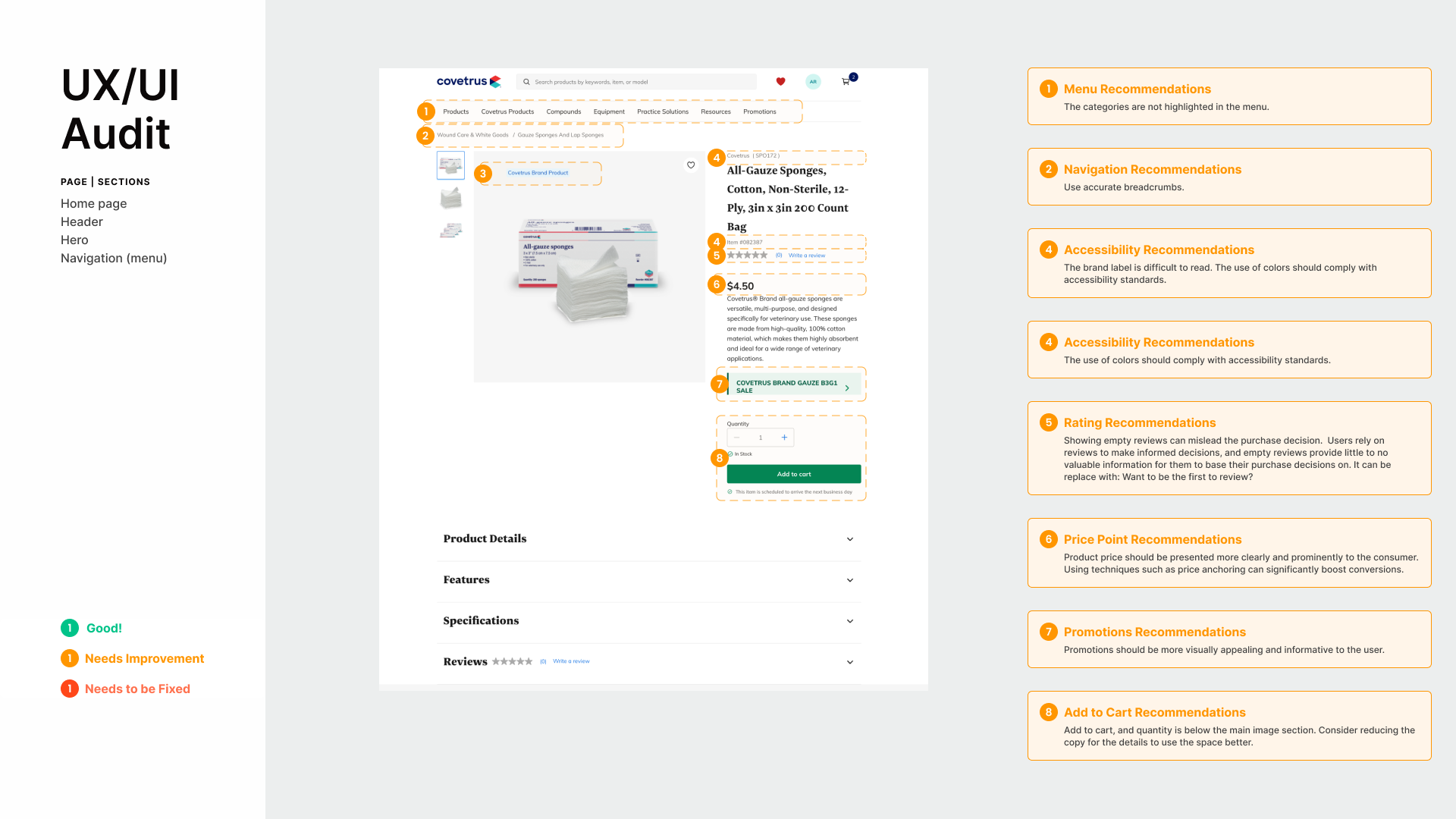Open the Practice Solutions menu
1456x819 pixels.
click(x=663, y=111)
